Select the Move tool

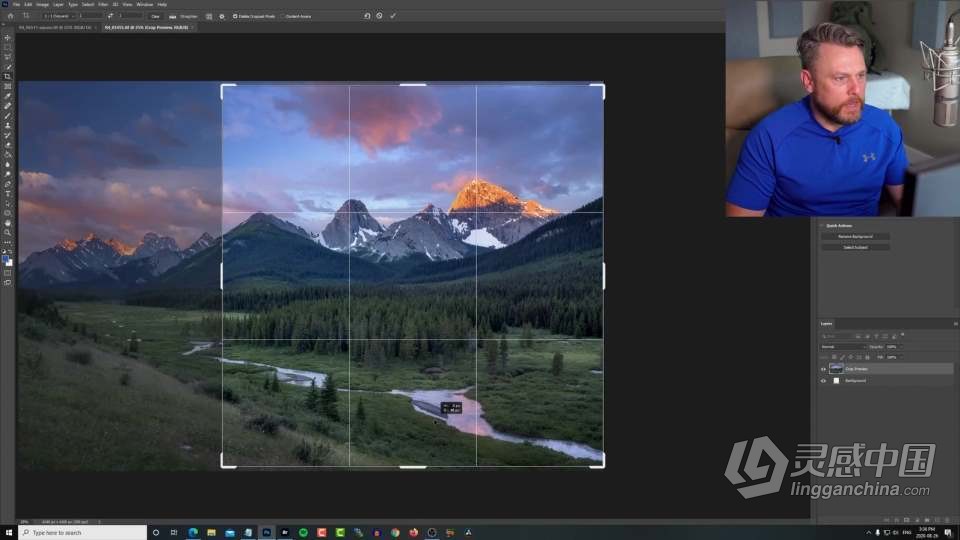[x=7, y=37]
